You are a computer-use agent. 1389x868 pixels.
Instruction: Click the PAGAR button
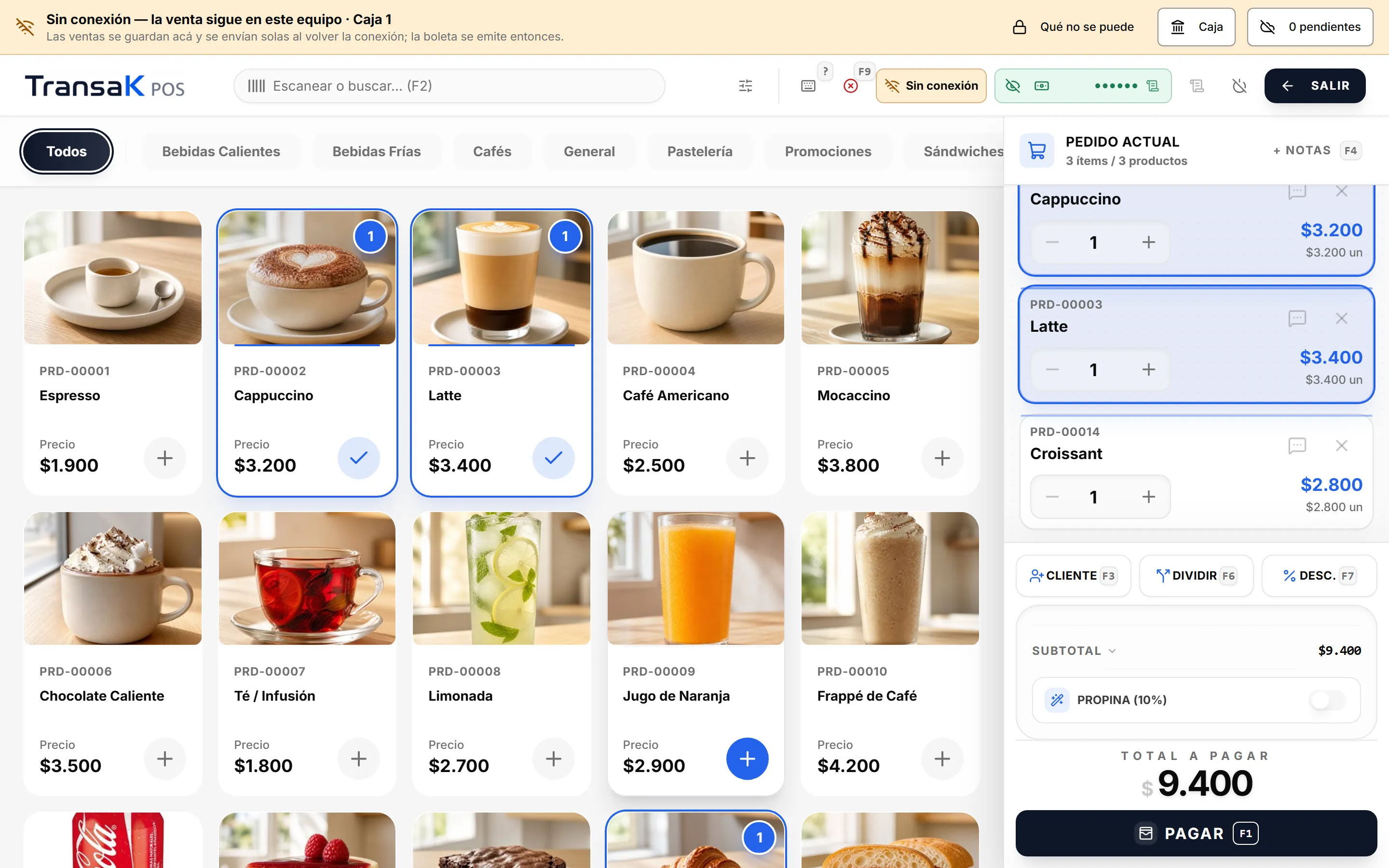tap(1196, 834)
